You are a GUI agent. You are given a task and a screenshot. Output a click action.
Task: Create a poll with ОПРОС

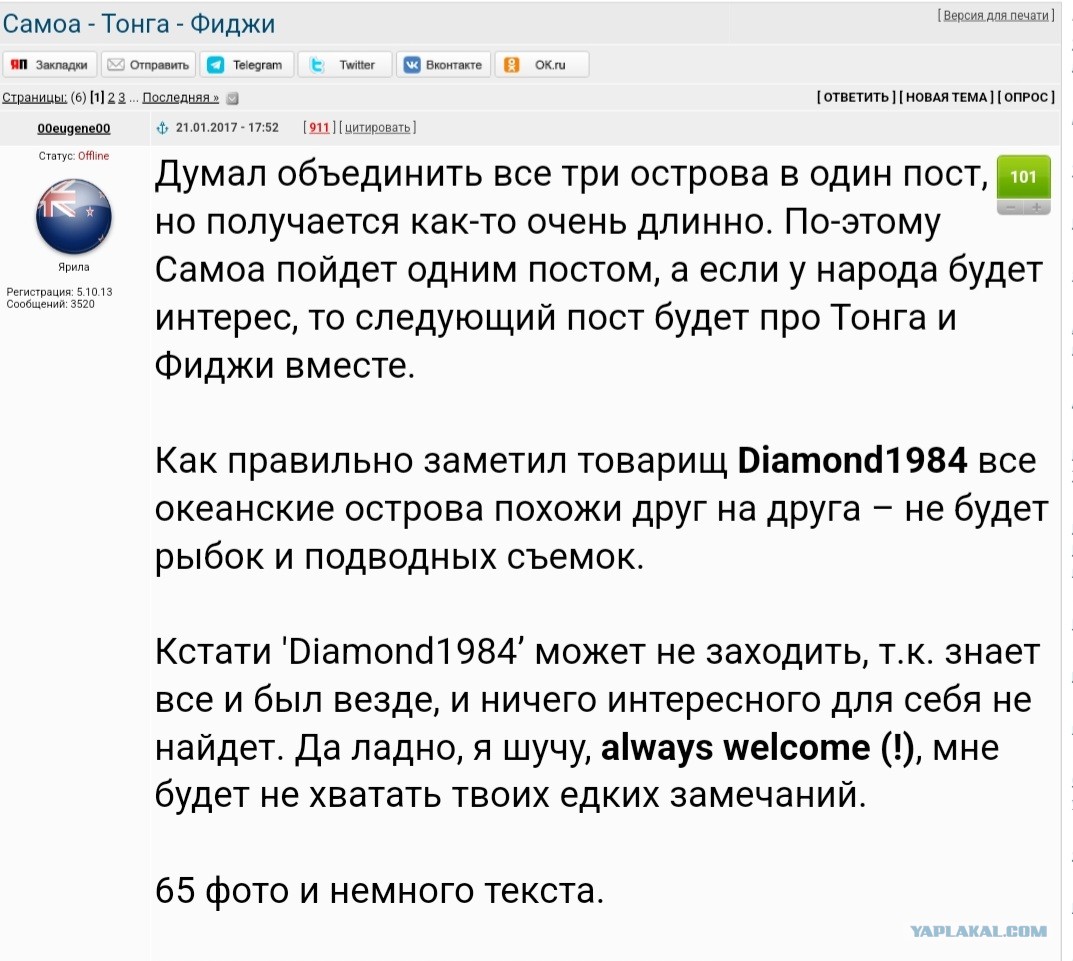point(1026,97)
